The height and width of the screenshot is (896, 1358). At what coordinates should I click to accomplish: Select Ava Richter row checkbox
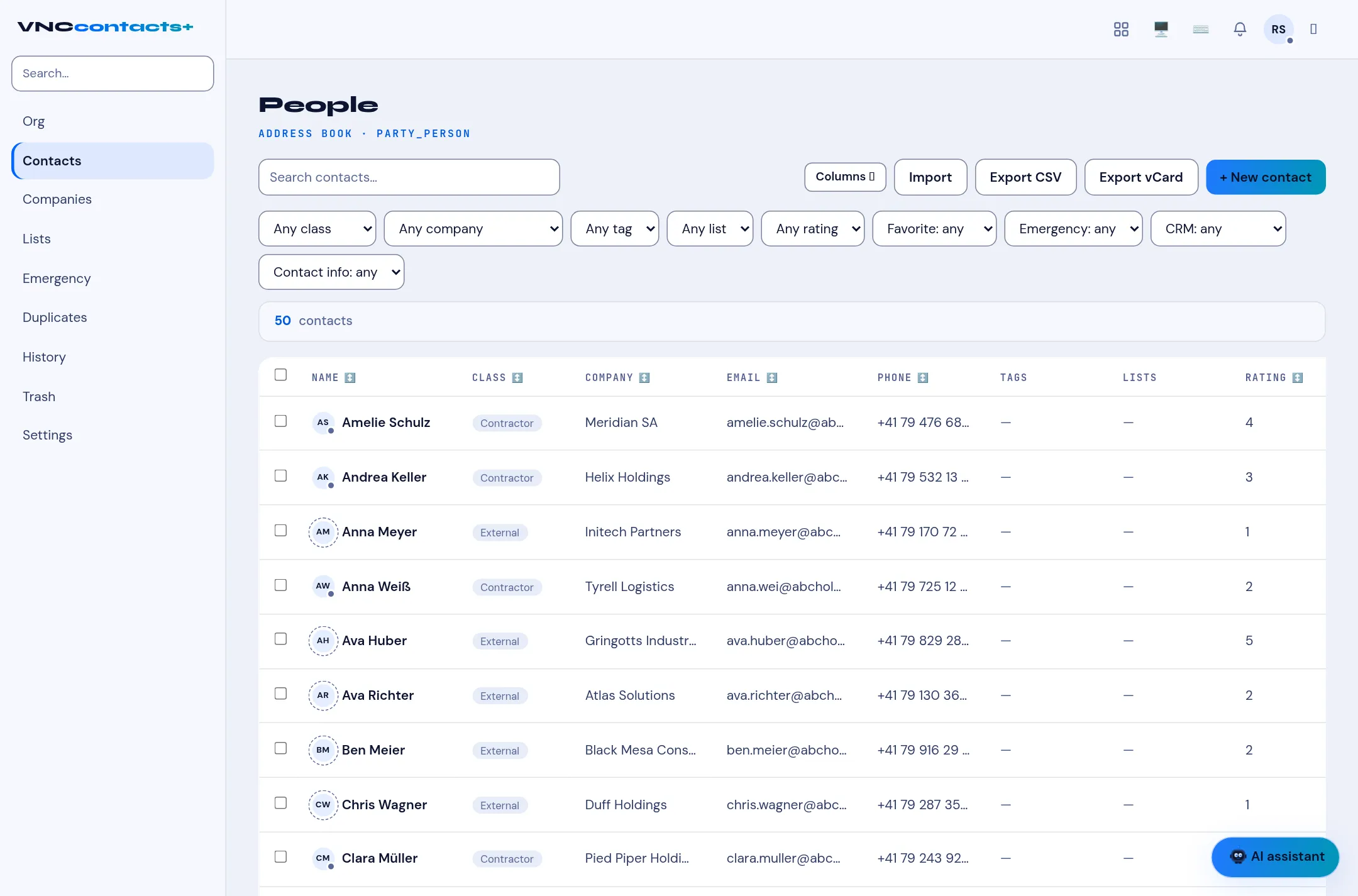click(281, 694)
